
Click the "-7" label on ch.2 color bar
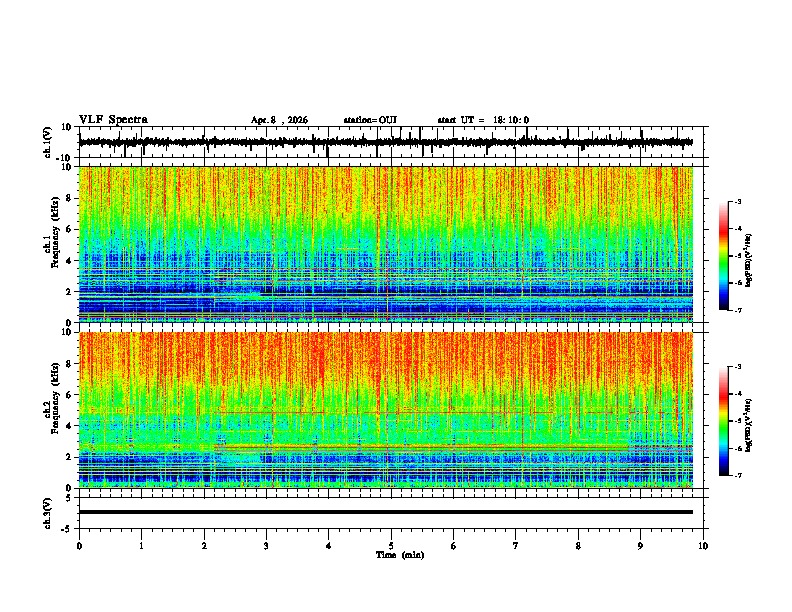738,475
